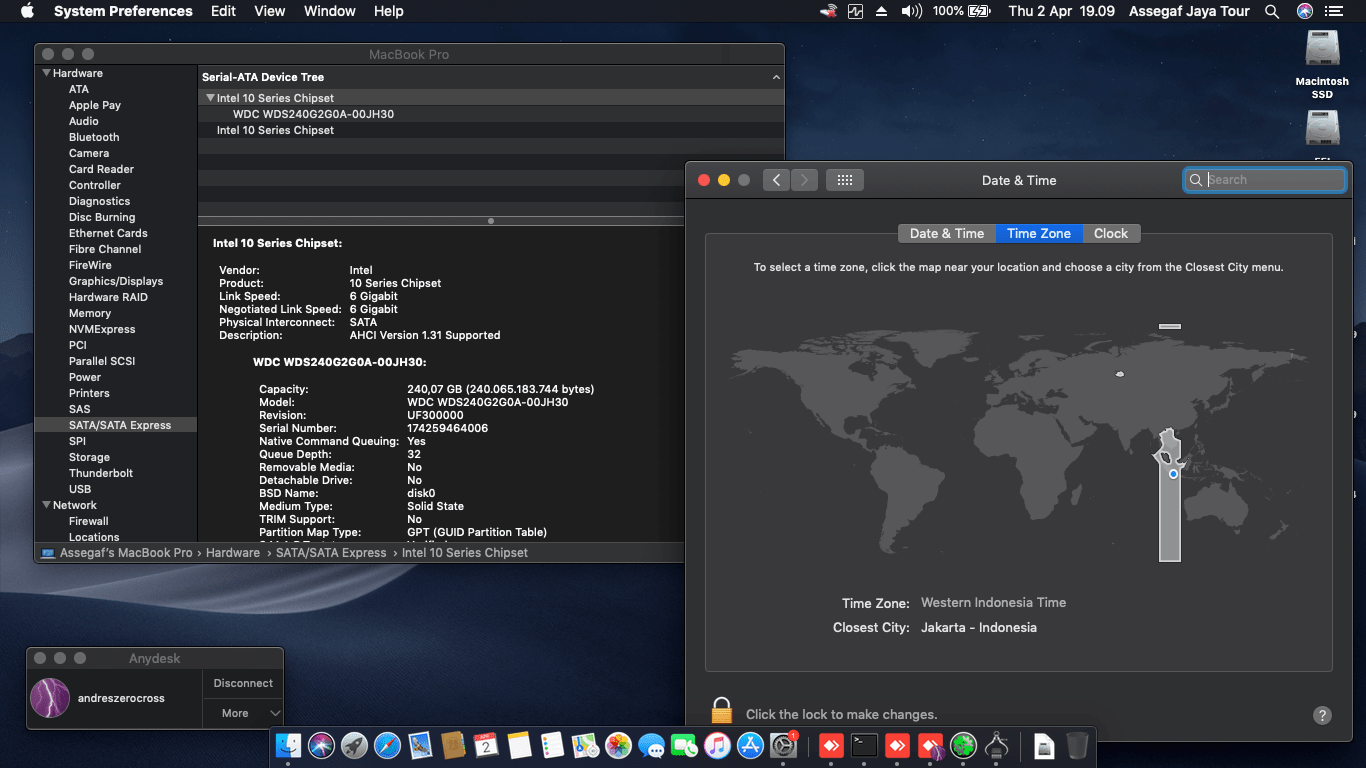Select Memory in Hardware sidebar
This screenshot has height=768, width=1366.
(x=90, y=313)
